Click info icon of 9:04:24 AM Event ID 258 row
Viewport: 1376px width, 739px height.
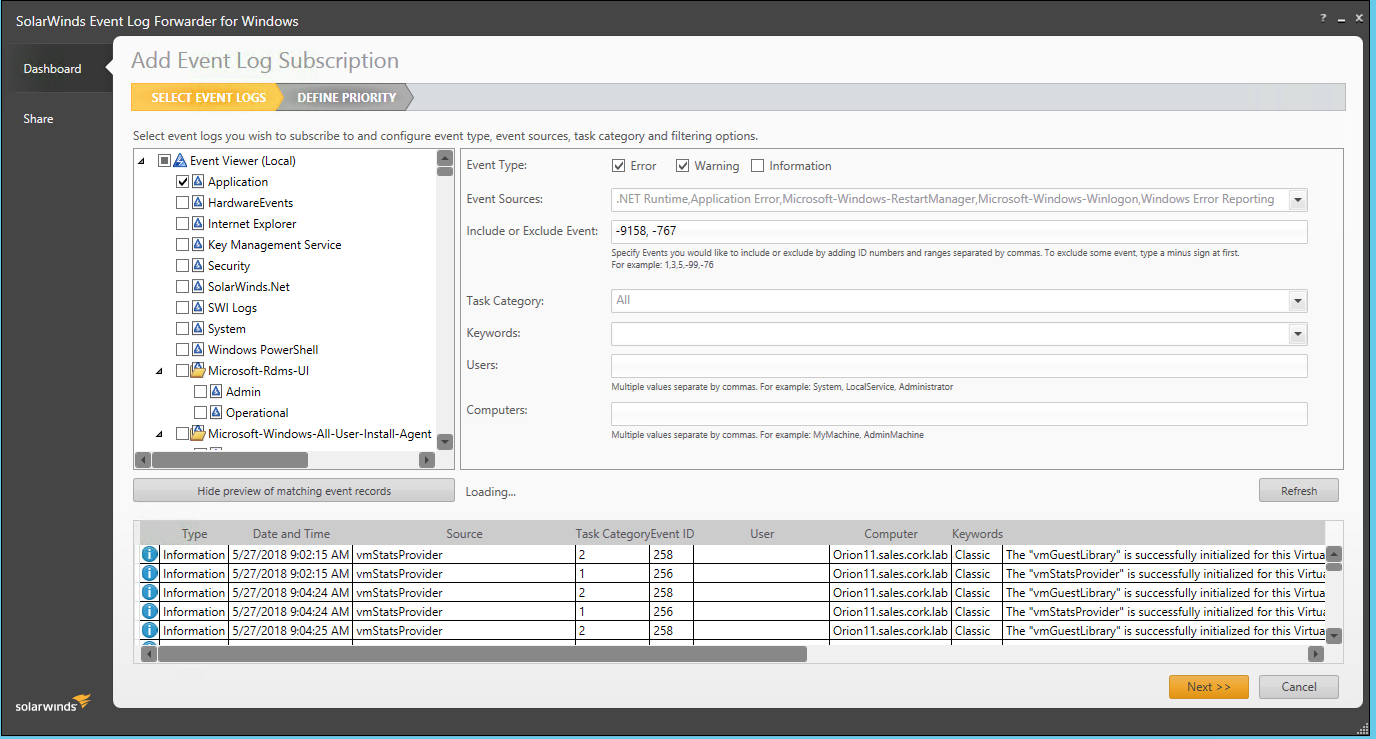pyautogui.click(x=150, y=592)
